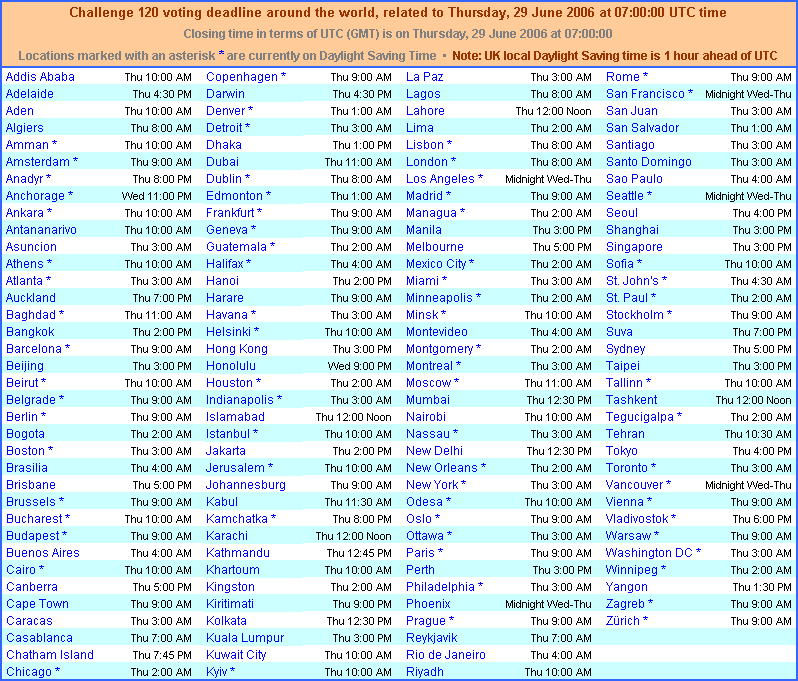Click the Kyiv link
798x681 pixels.
217,672
